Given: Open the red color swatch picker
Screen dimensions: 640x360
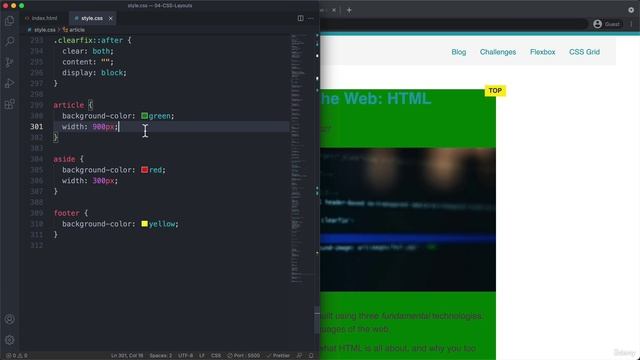Looking at the screenshot, I should click(x=144, y=170).
